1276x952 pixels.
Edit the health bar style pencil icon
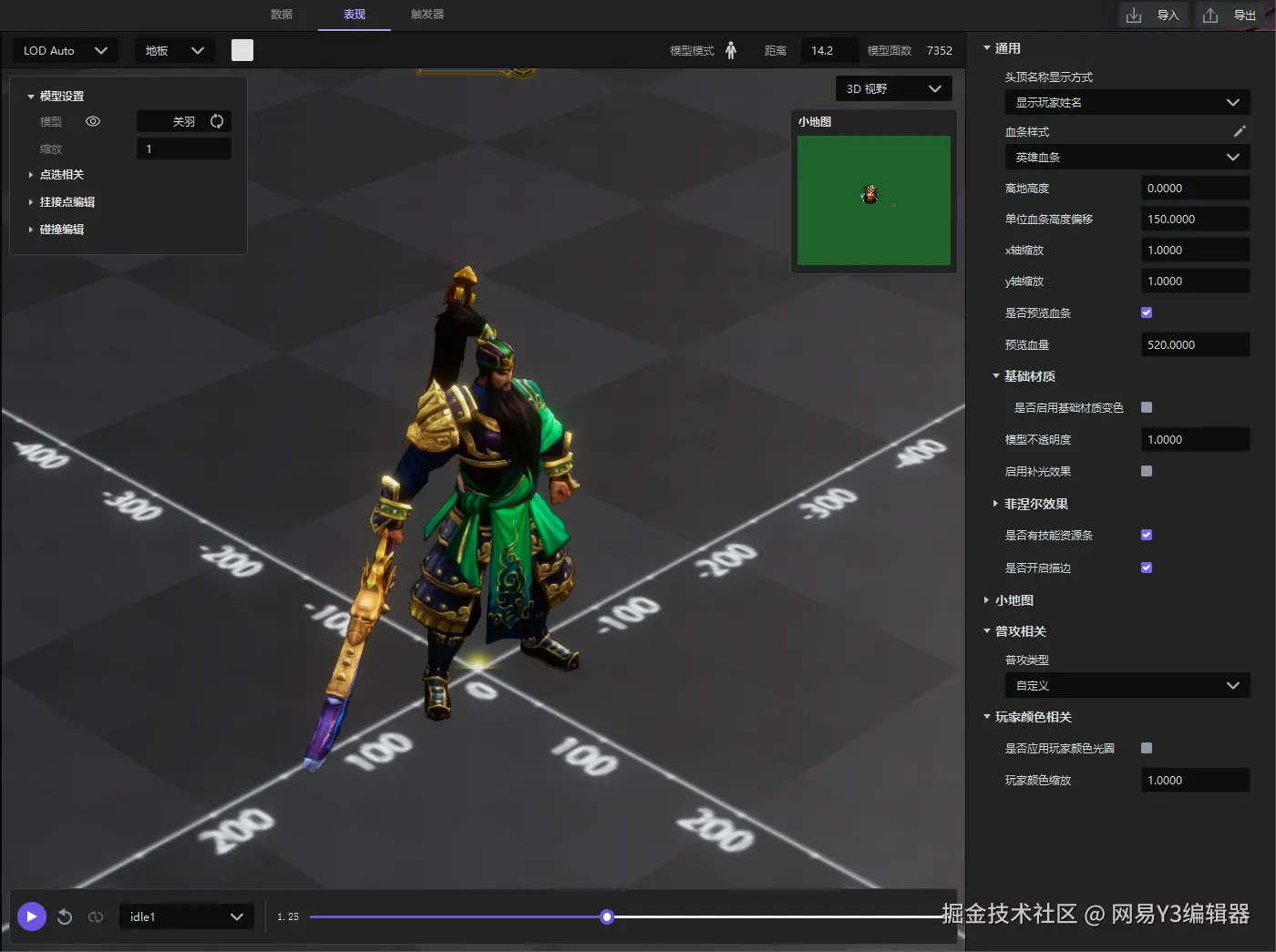tap(1240, 131)
